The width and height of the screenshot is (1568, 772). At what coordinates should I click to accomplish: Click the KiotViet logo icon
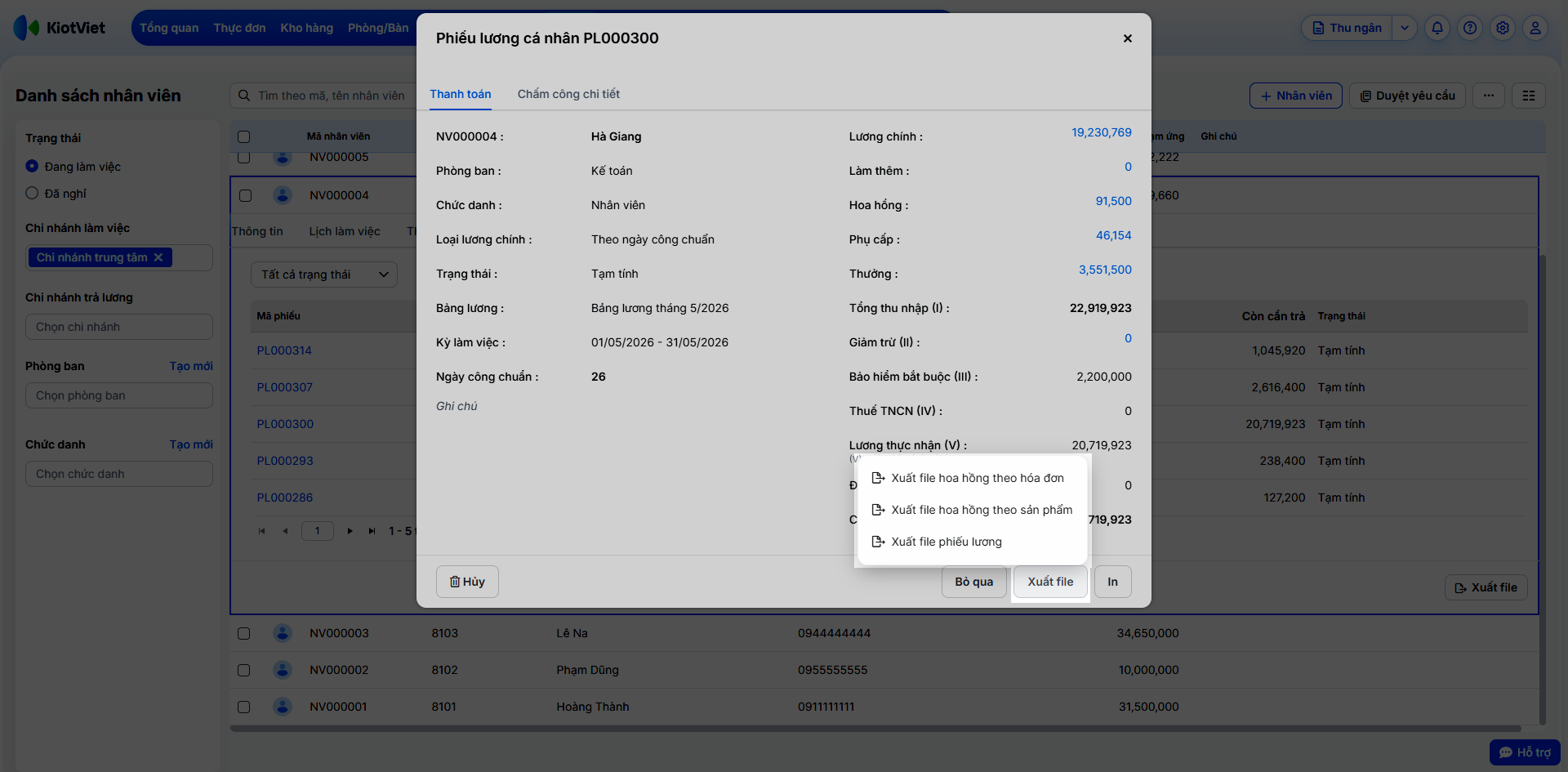coord(26,28)
